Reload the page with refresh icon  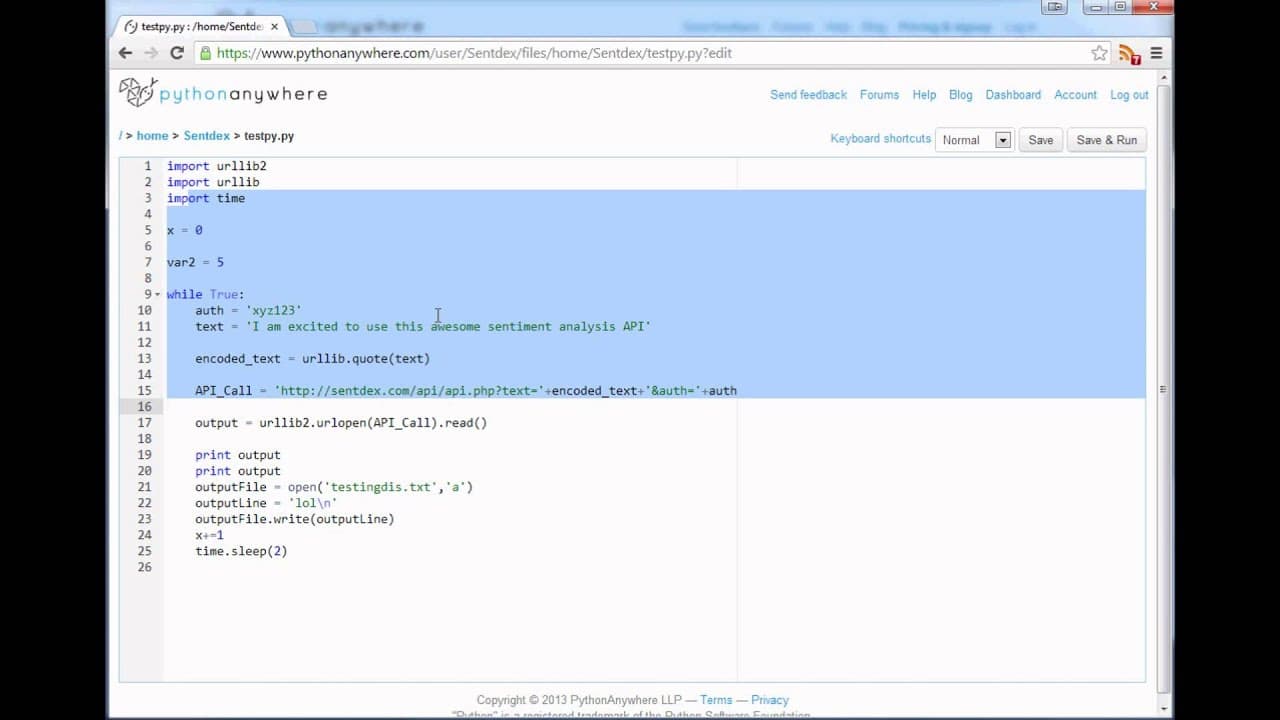coord(177,53)
